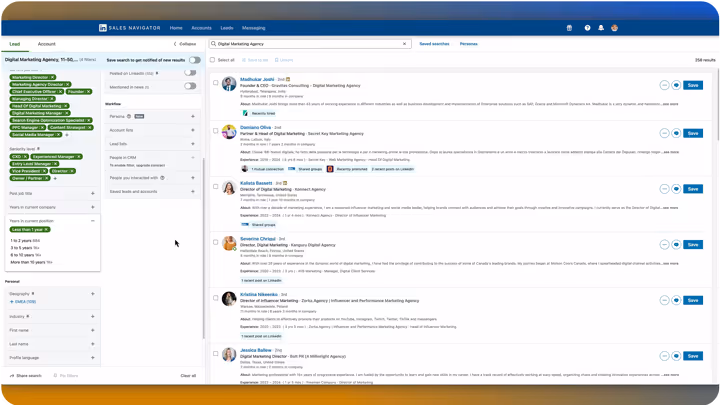Click the LinkedIn Sales Navigator logo

pyautogui.click(x=129, y=28)
